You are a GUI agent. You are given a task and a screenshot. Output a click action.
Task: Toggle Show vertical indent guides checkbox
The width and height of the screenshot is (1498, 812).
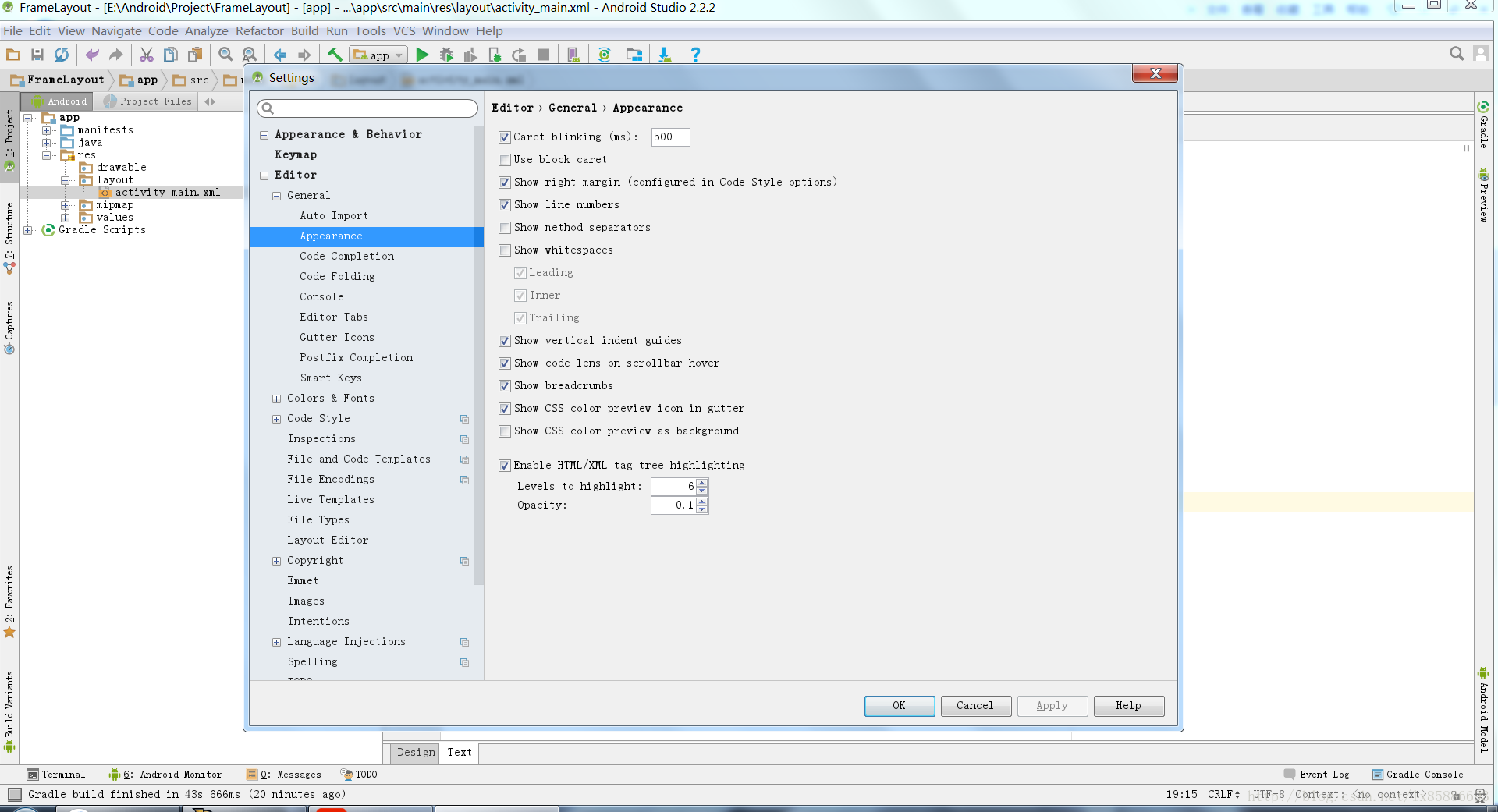click(x=505, y=341)
